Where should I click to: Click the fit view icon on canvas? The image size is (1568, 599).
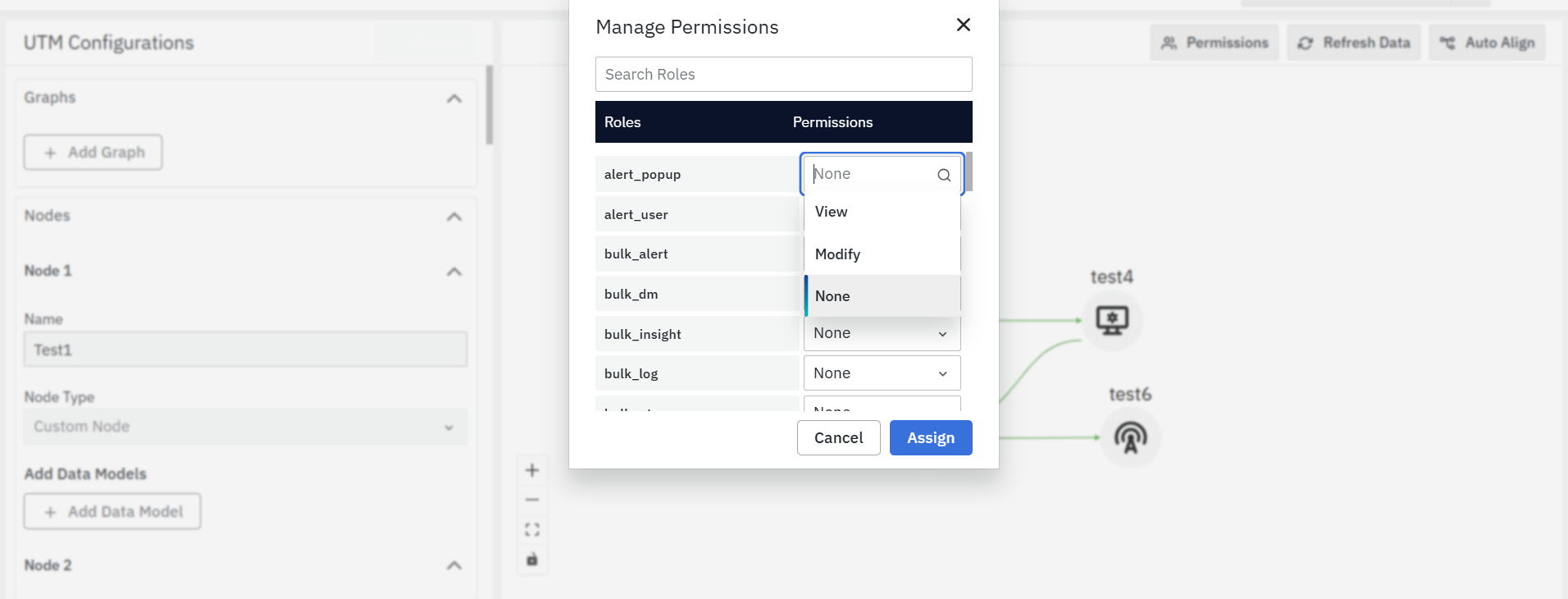[532, 529]
